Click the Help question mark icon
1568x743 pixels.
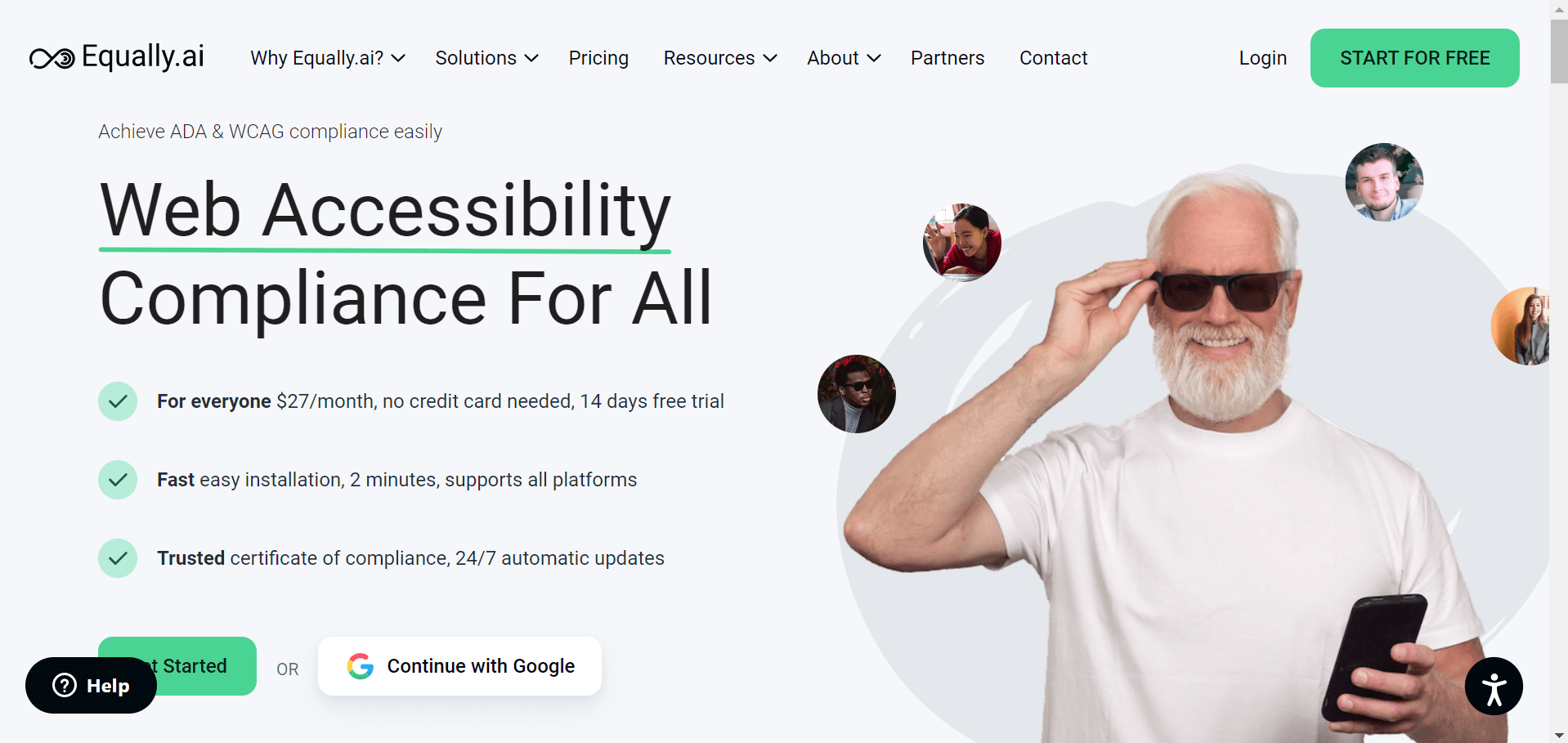[x=65, y=685]
